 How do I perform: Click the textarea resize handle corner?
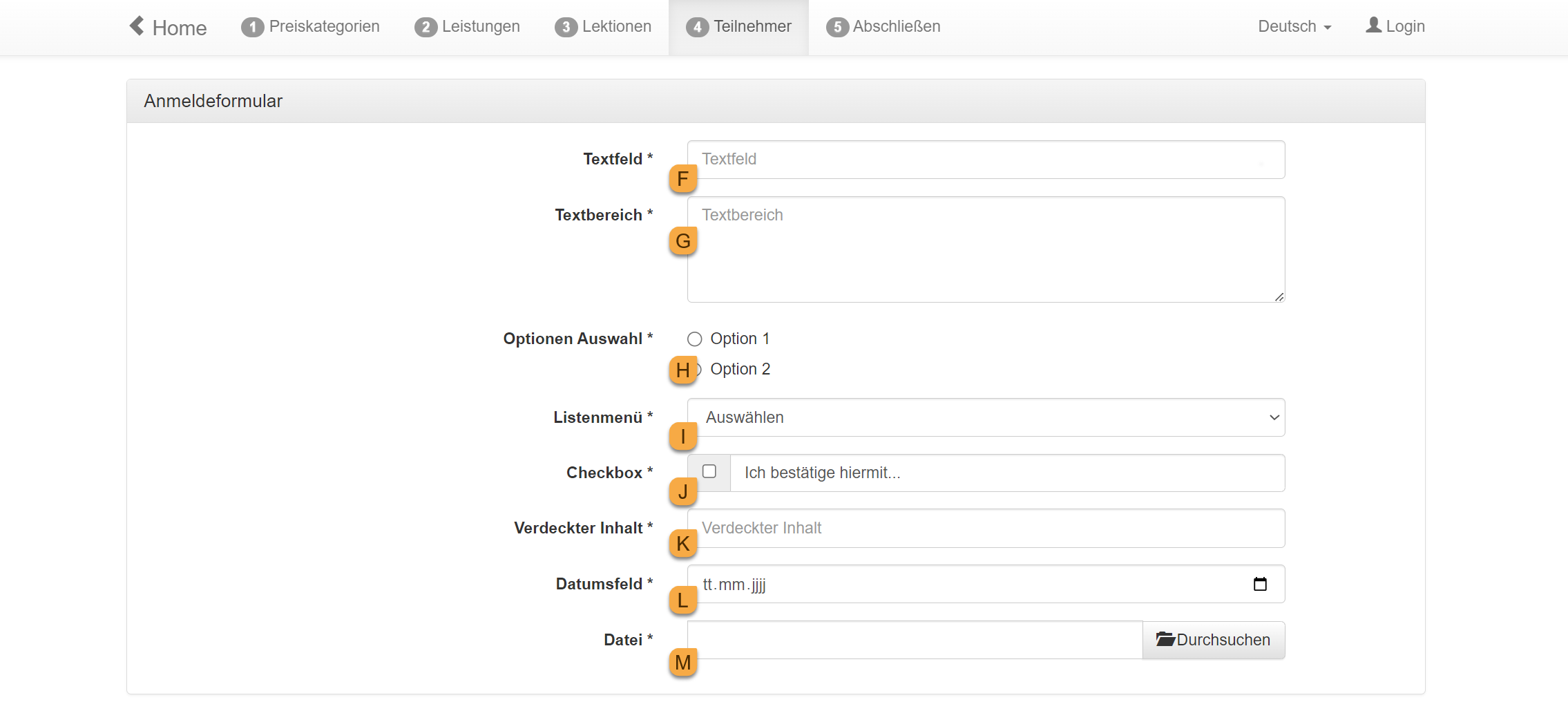1279,297
